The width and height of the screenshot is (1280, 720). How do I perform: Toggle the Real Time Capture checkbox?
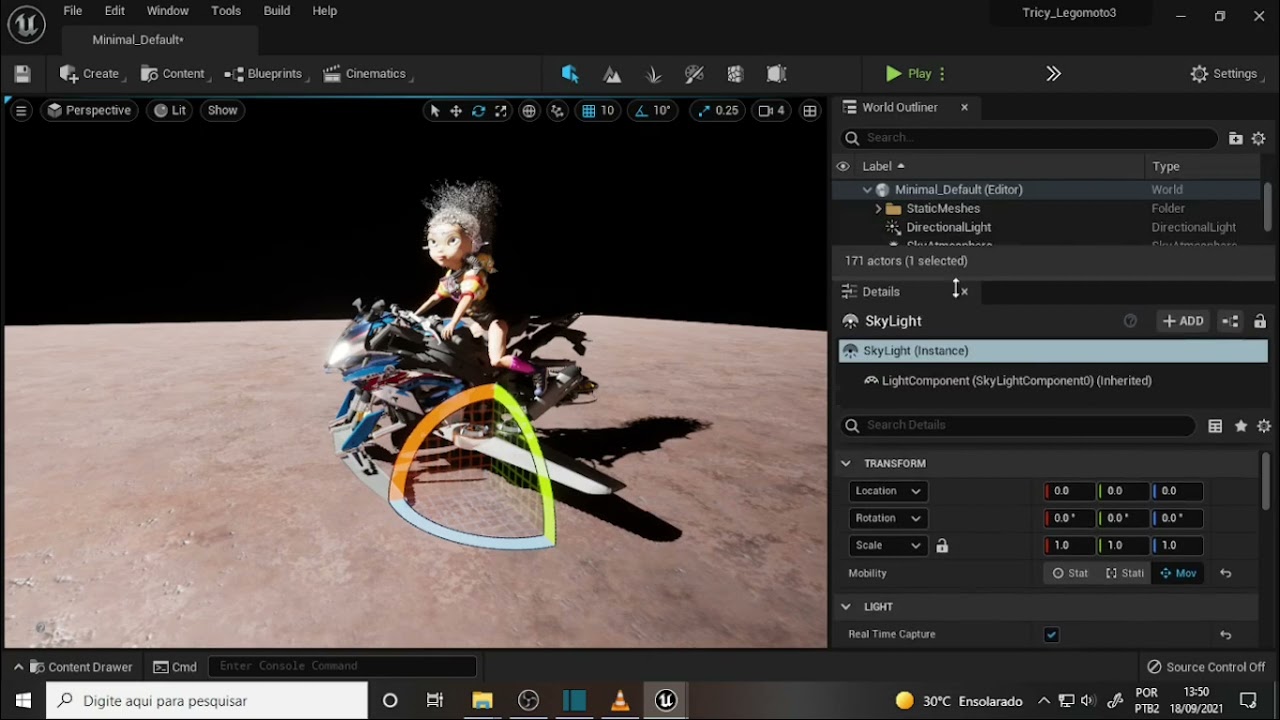click(x=1051, y=635)
